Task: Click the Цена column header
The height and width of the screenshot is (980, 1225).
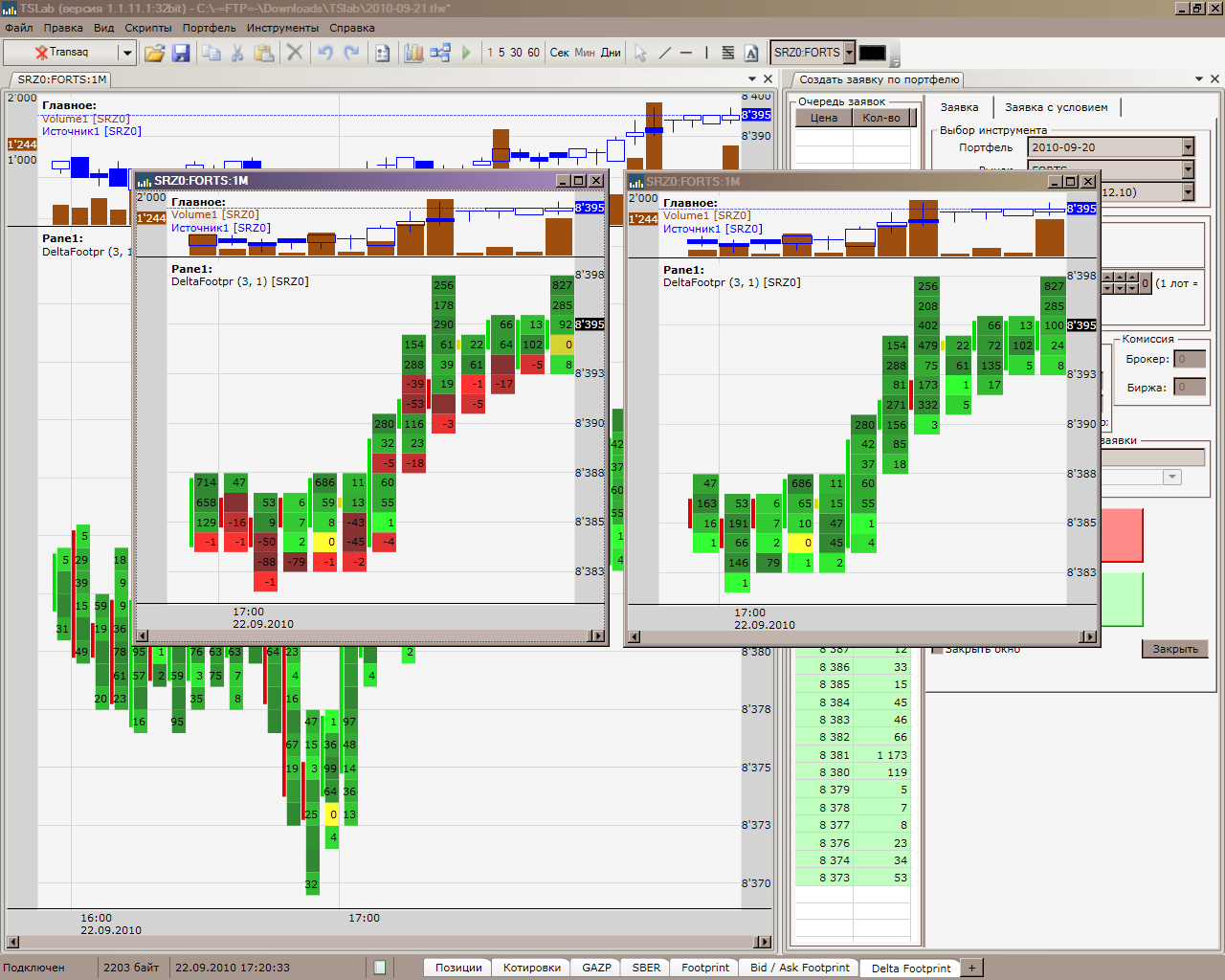Action: coord(824,118)
